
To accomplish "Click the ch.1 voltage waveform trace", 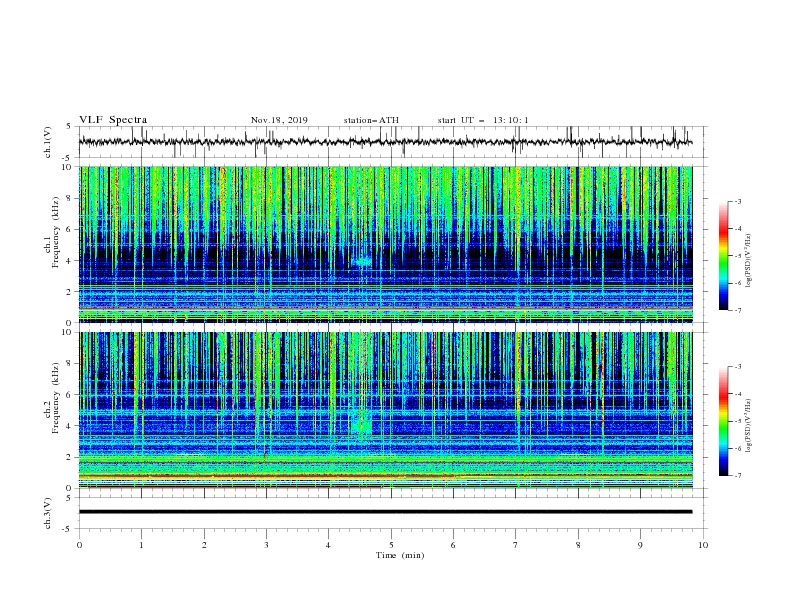I will 385,142.
